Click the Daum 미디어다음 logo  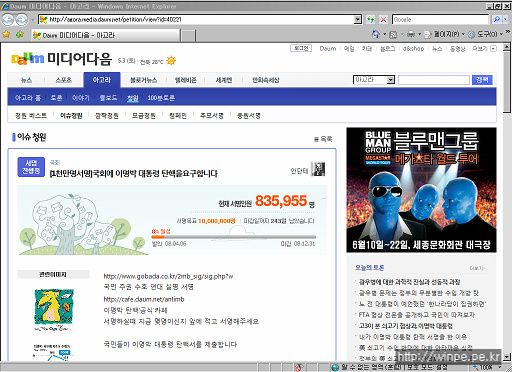pos(61,59)
